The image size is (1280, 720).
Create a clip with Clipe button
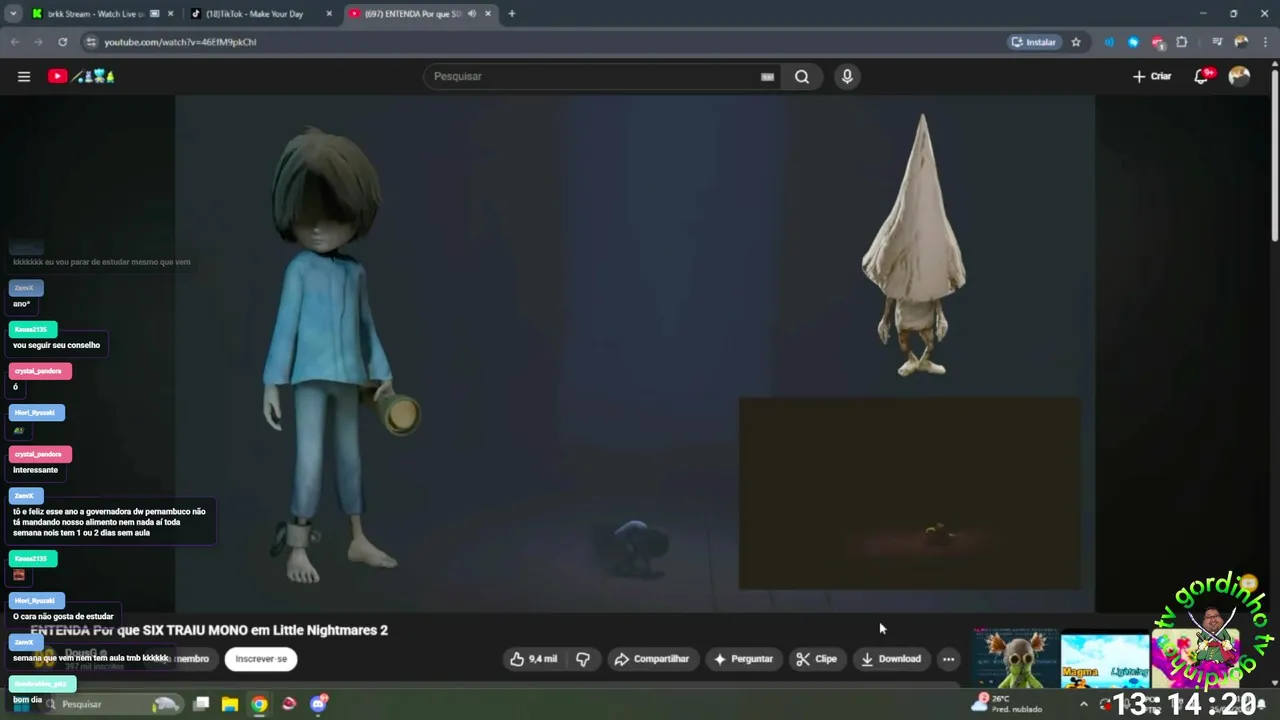pos(816,659)
